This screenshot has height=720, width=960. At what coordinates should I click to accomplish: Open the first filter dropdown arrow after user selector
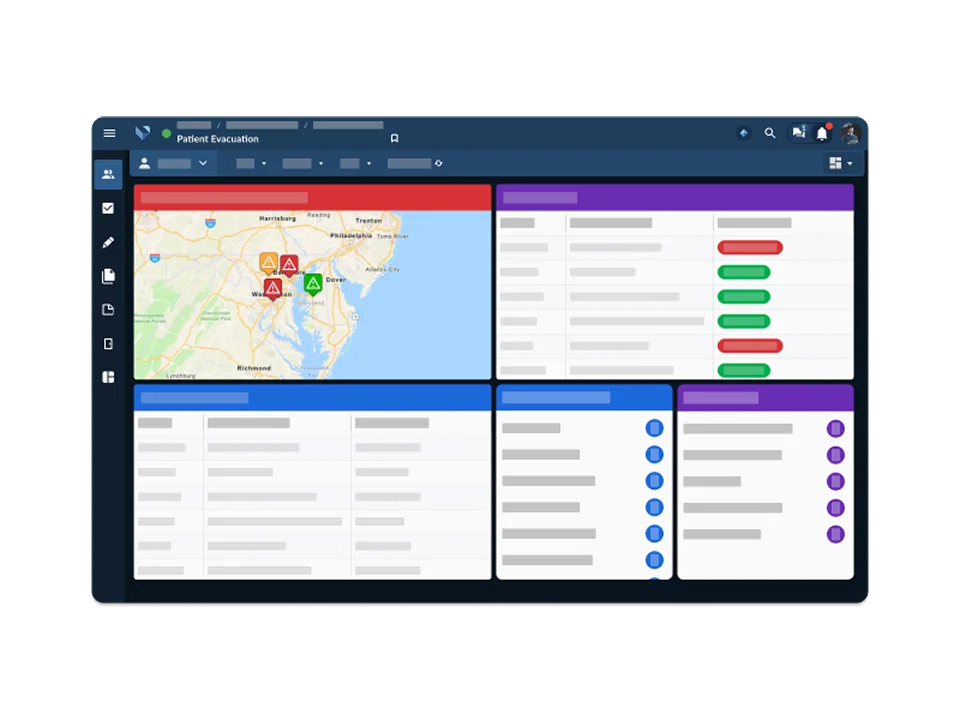pos(264,163)
